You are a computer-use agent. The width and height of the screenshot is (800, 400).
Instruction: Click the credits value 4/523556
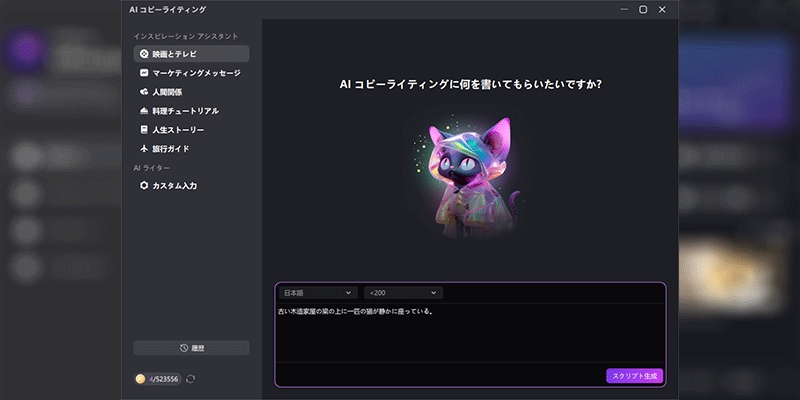(x=163, y=379)
